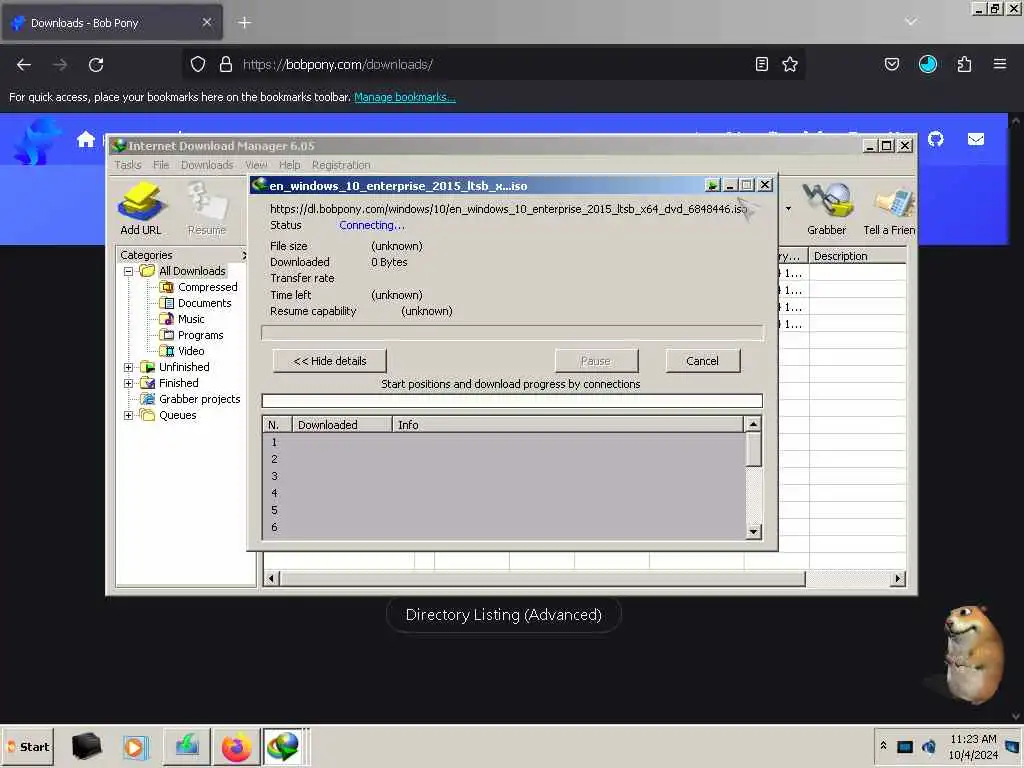The width and height of the screenshot is (1024, 768).
Task: Click the List all tabs chevron
Action: (911, 22)
